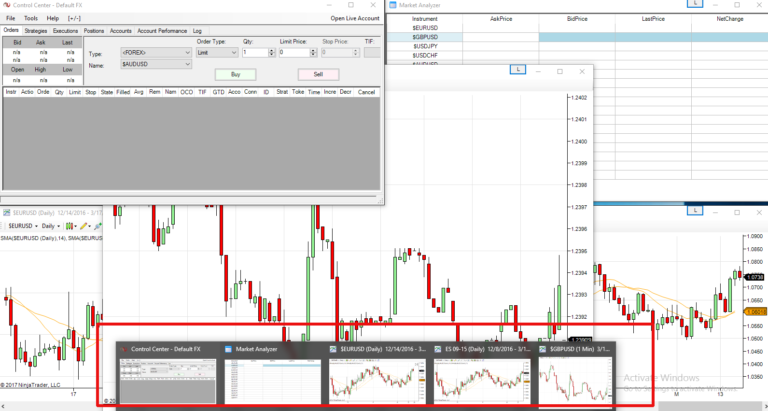The height and width of the screenshot is (411, 768).
Task: Click the 'L' link icon on front chart window
Action: pyautogui.click(x=517, y=70)
